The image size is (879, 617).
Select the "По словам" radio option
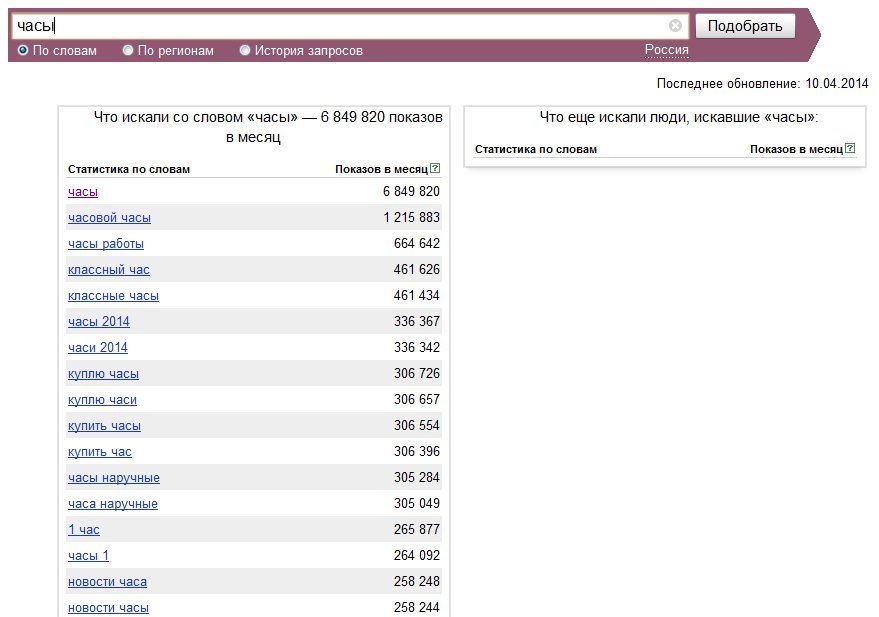pyautogui.click(x=23, y=50)
